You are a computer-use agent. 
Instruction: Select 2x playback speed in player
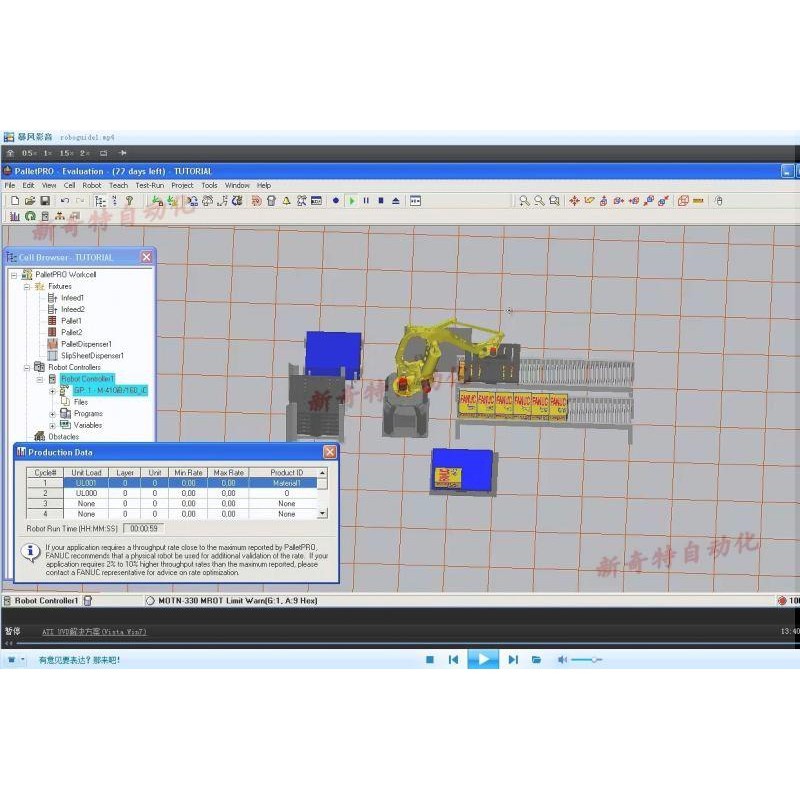pyautogui.click(x=85, y=153)
